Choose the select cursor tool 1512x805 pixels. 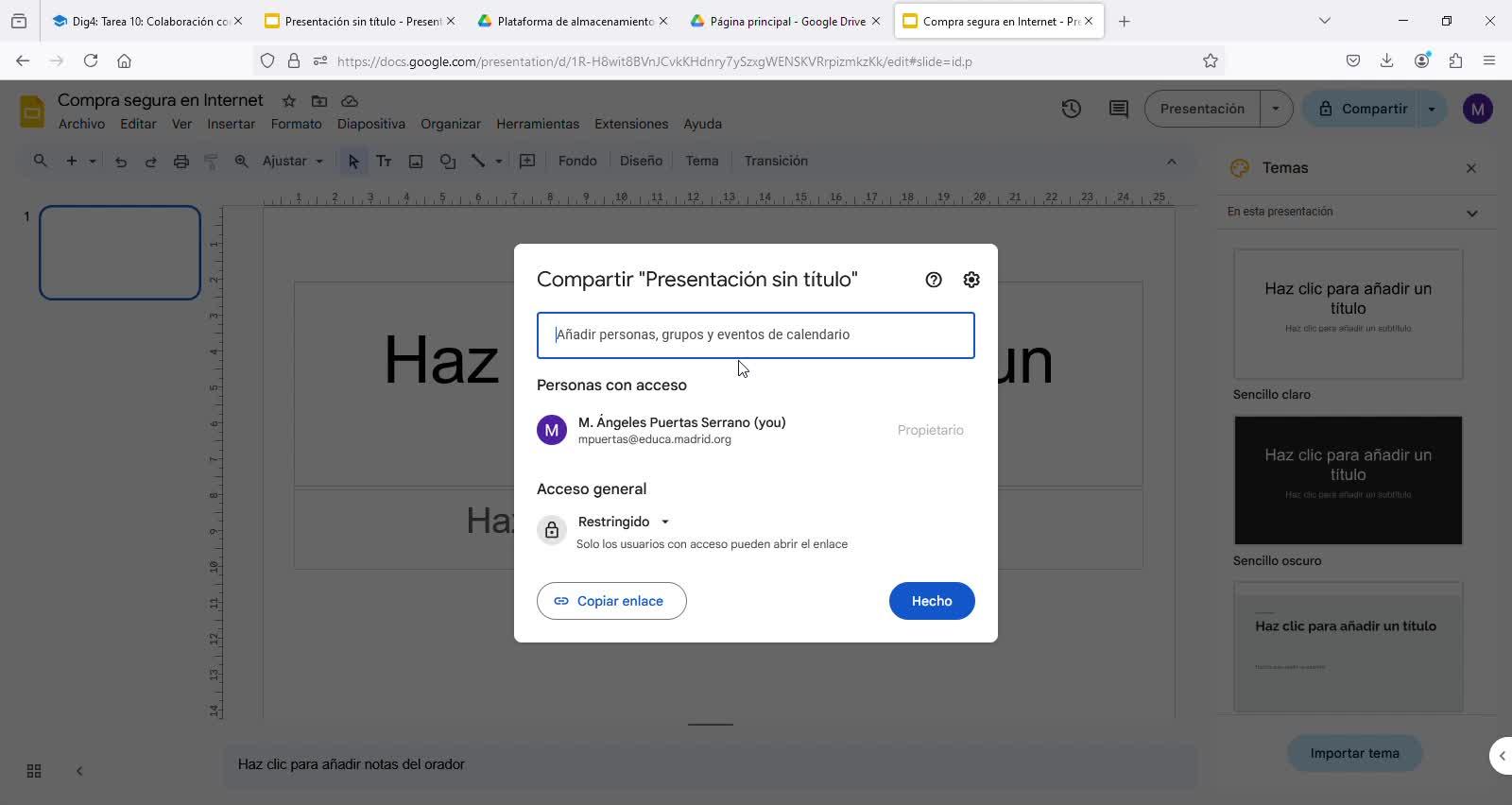coord(353,162)
